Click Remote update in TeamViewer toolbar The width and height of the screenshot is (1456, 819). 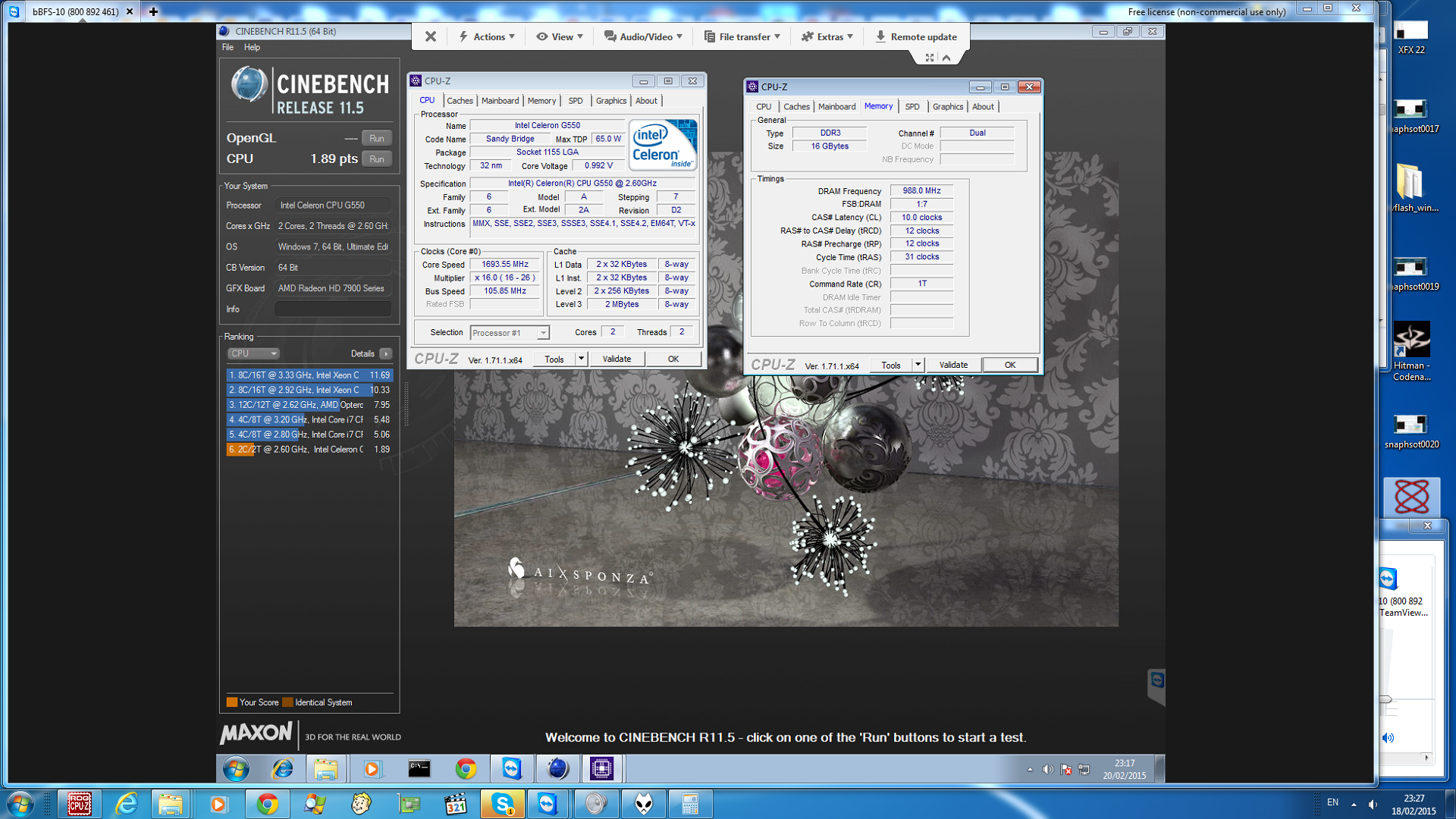[915, 36]
